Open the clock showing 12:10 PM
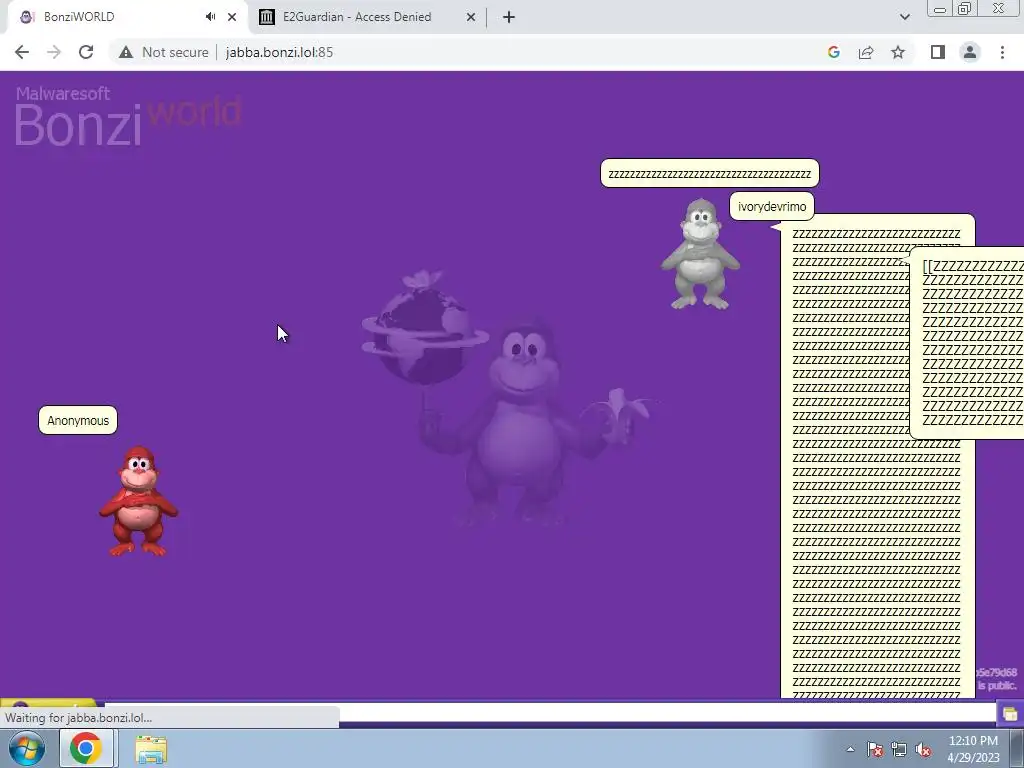The height and width of the screenshot is (768, 1024). (973, 749)
